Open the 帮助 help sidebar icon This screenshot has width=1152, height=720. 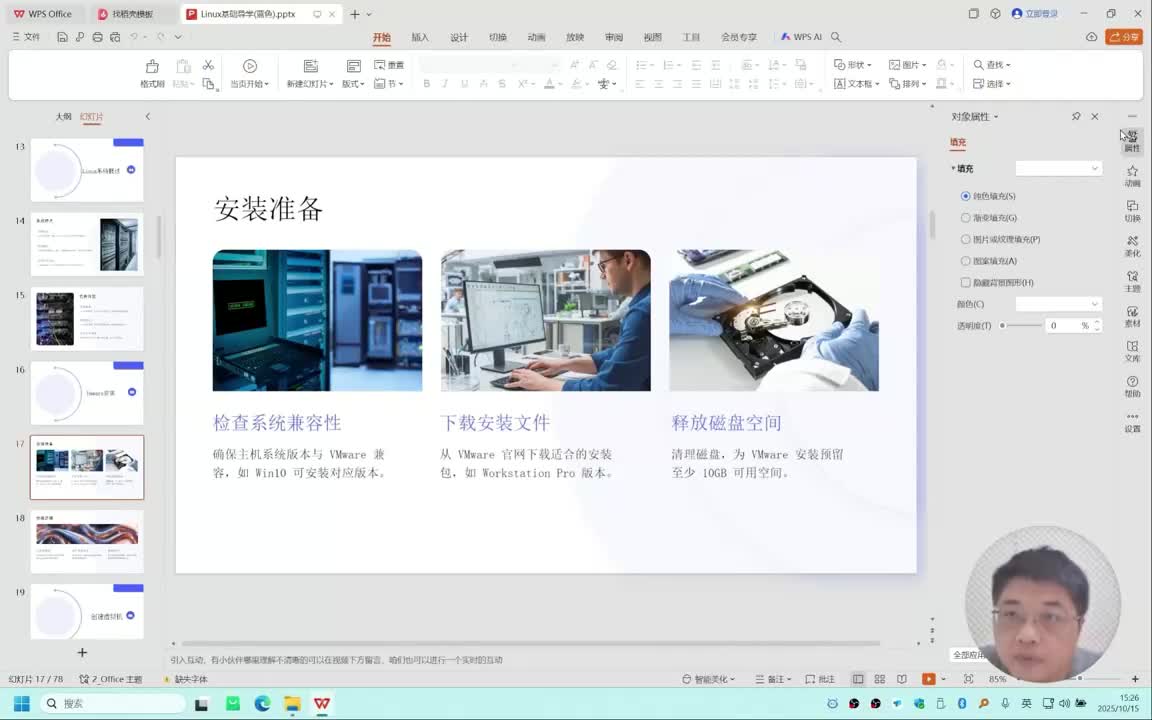1132,386
